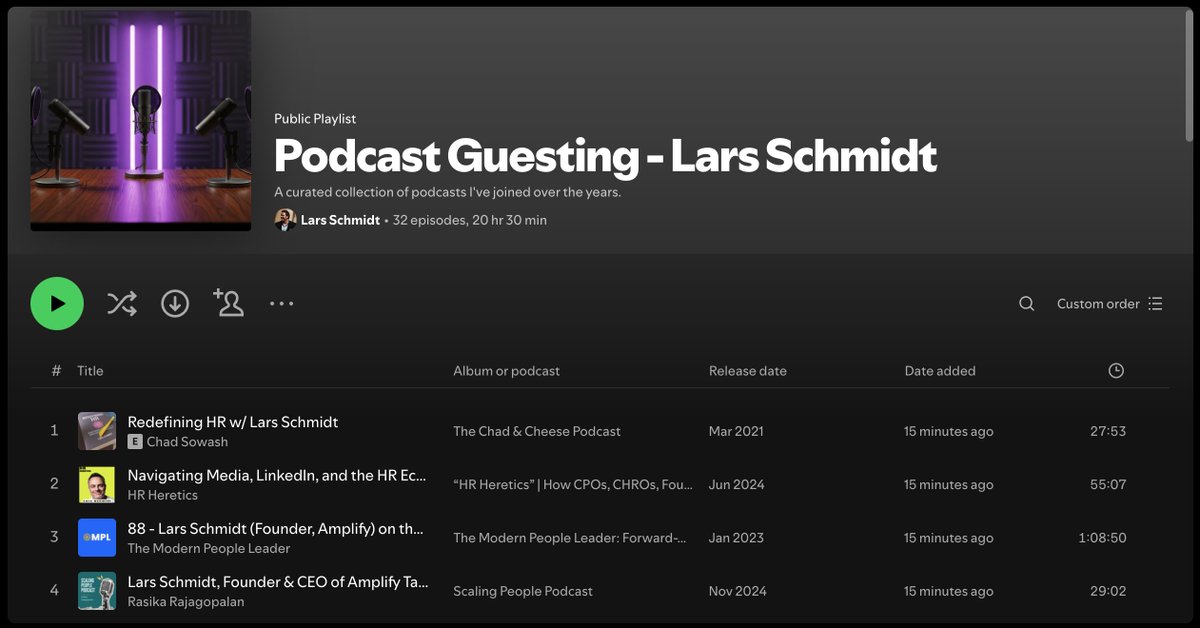Click the 55:07 duration value
Image resolution: width=1200 pixels, height=628 pixels.
click(x=1108, y=484)
